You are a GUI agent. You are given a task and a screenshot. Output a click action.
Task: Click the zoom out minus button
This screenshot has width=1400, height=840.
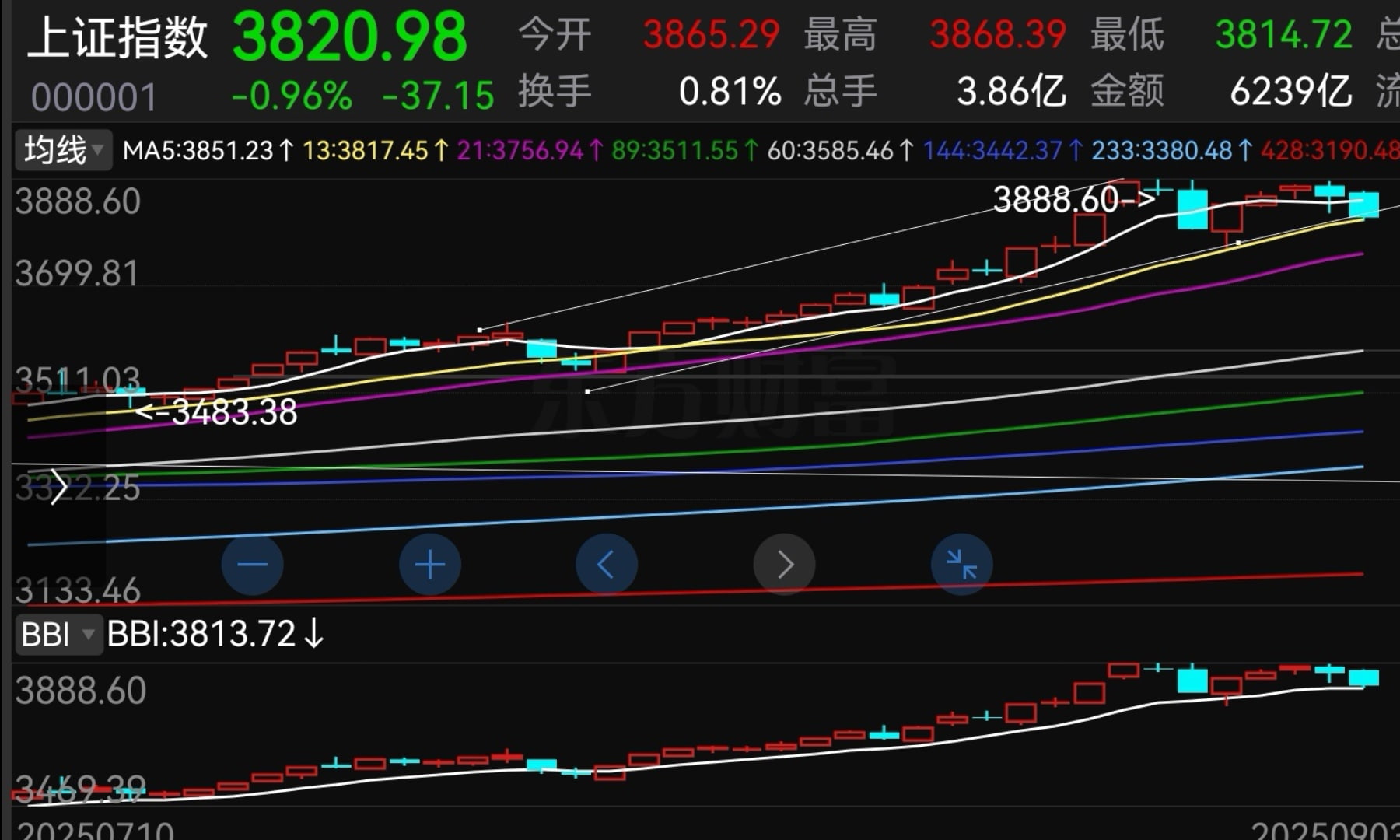coord(252,565)
